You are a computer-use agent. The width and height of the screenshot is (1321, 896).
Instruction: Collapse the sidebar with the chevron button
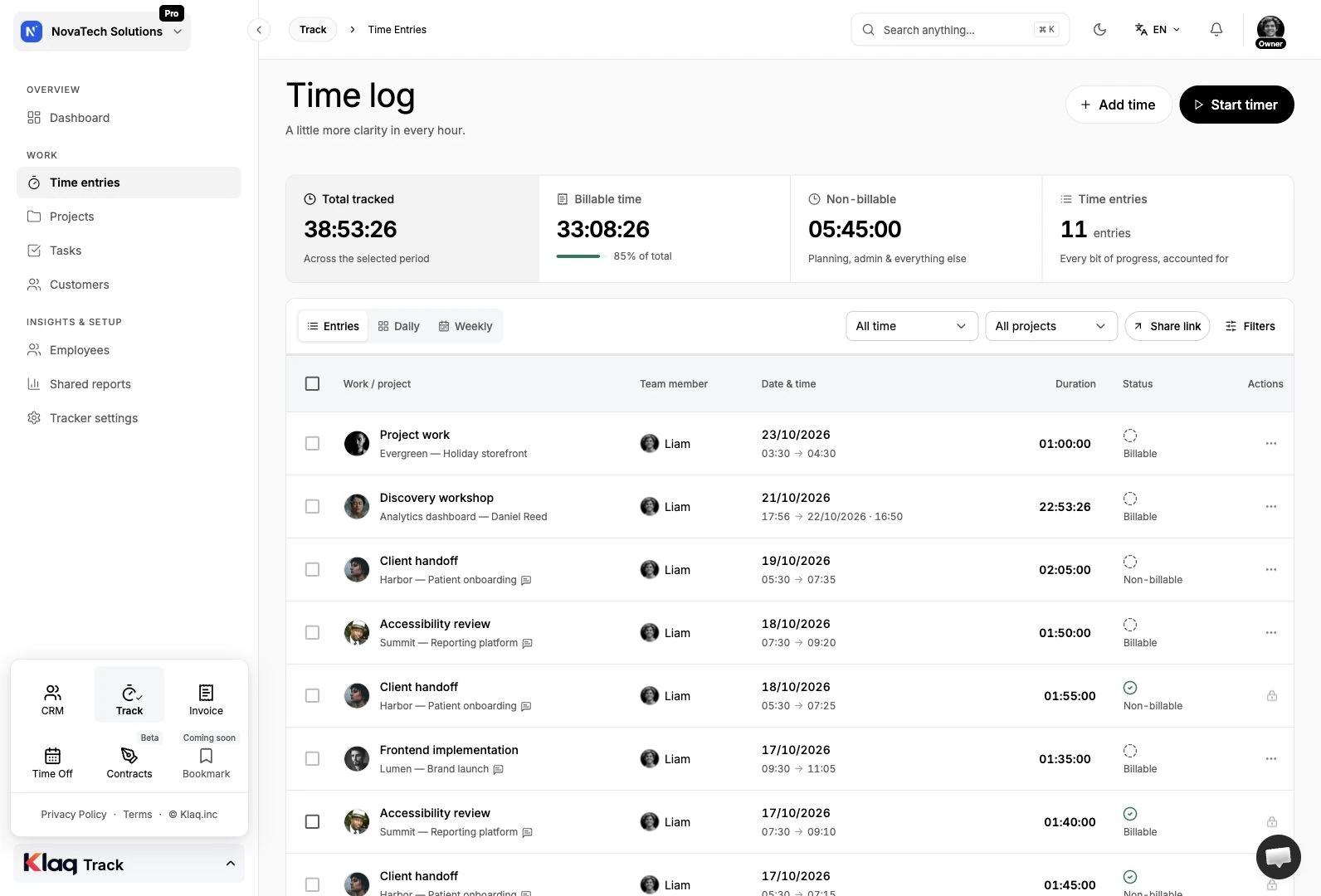(259, 30)
